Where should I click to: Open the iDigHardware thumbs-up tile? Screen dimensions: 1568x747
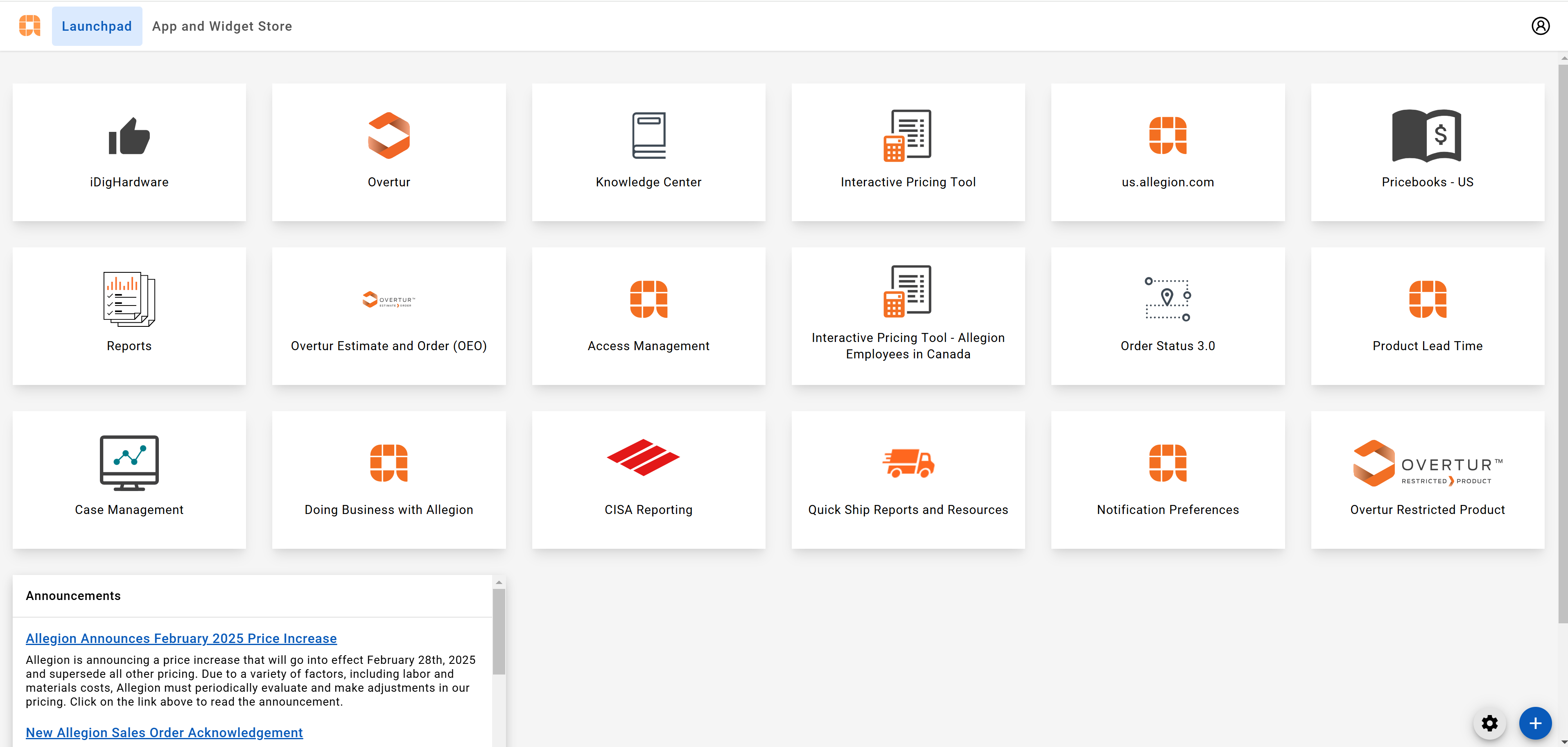(129, 136)
